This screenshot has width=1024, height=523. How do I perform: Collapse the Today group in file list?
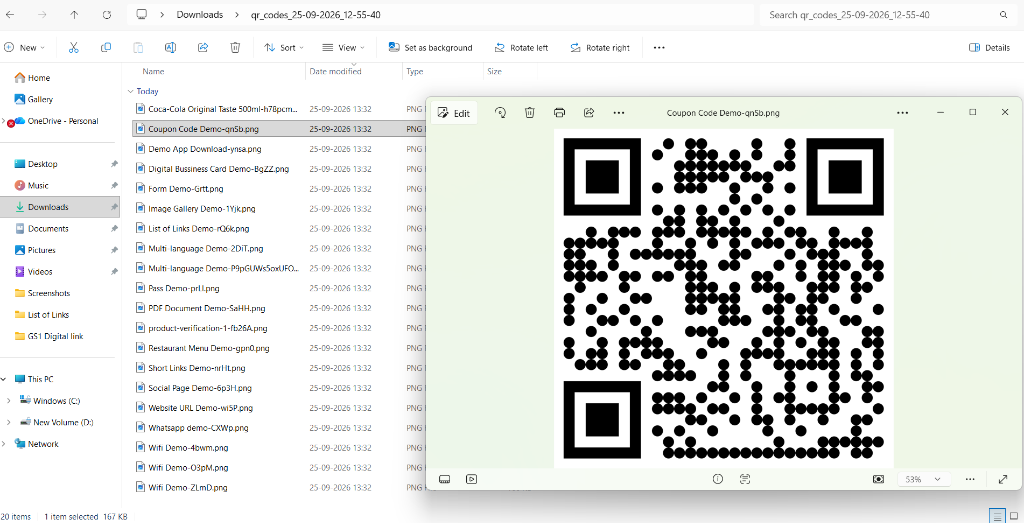click(131, 91)
